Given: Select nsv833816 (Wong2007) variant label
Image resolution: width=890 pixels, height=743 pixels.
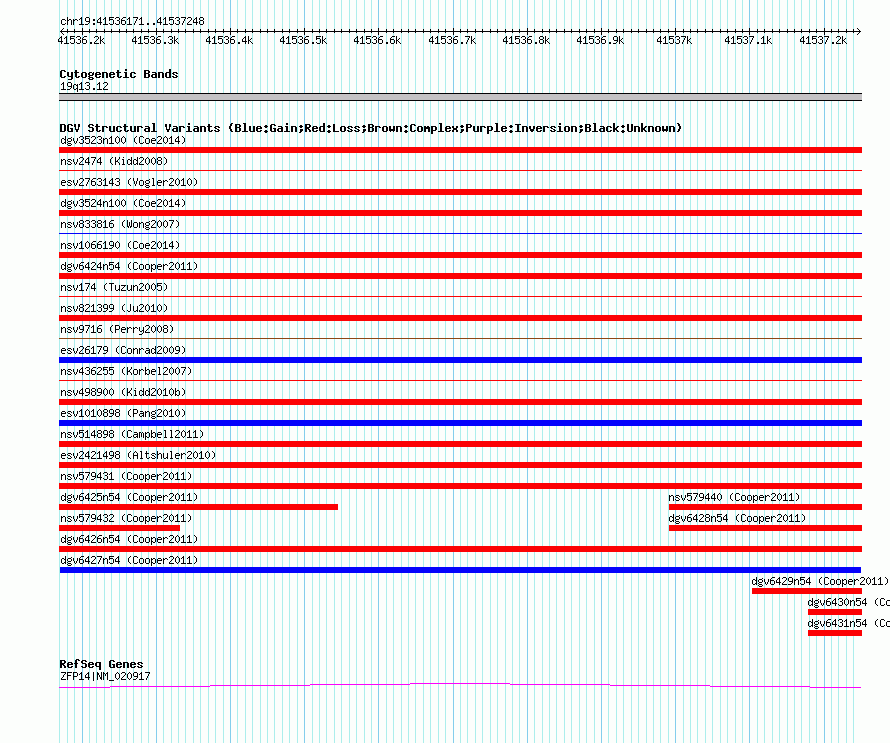Looking at the screenshot, I should (x=120, y=224).
